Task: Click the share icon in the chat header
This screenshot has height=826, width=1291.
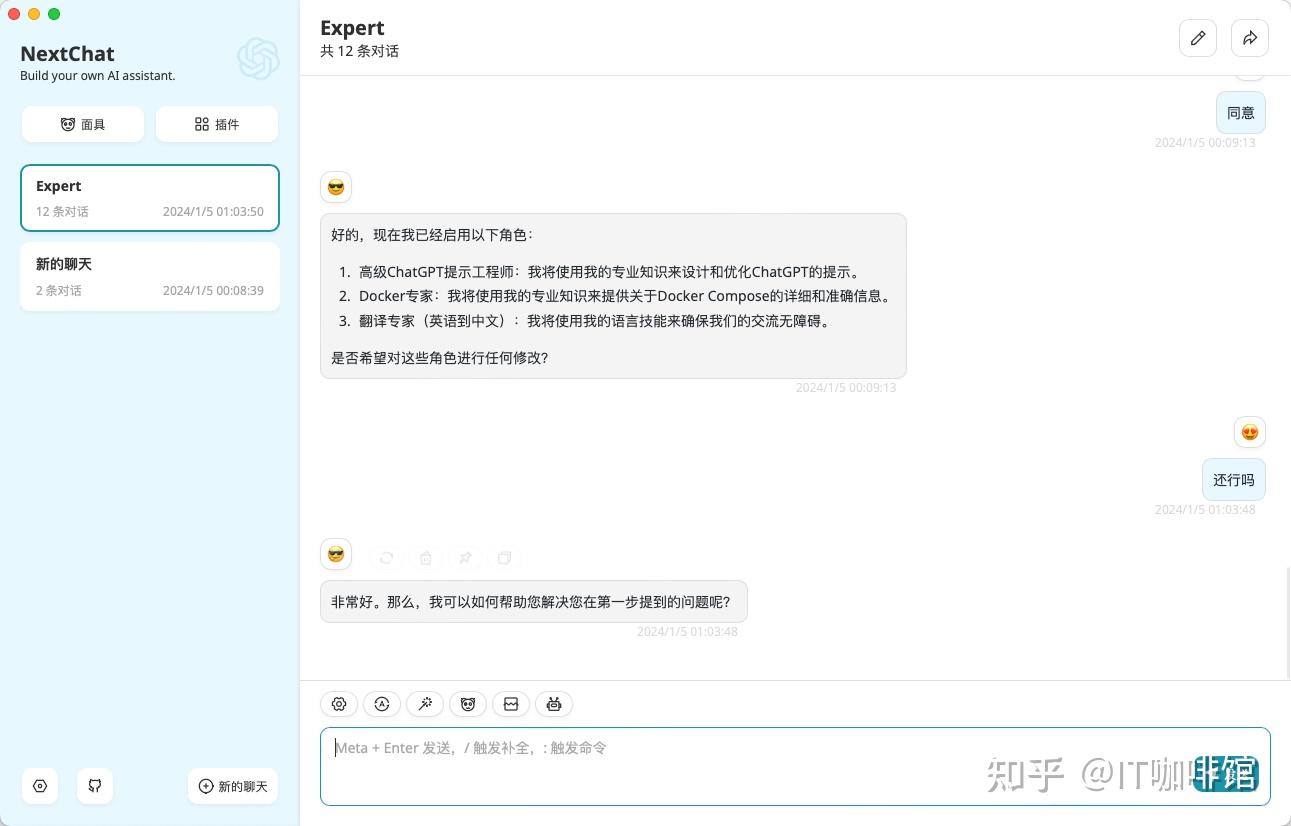Action: click(1250, 38)
